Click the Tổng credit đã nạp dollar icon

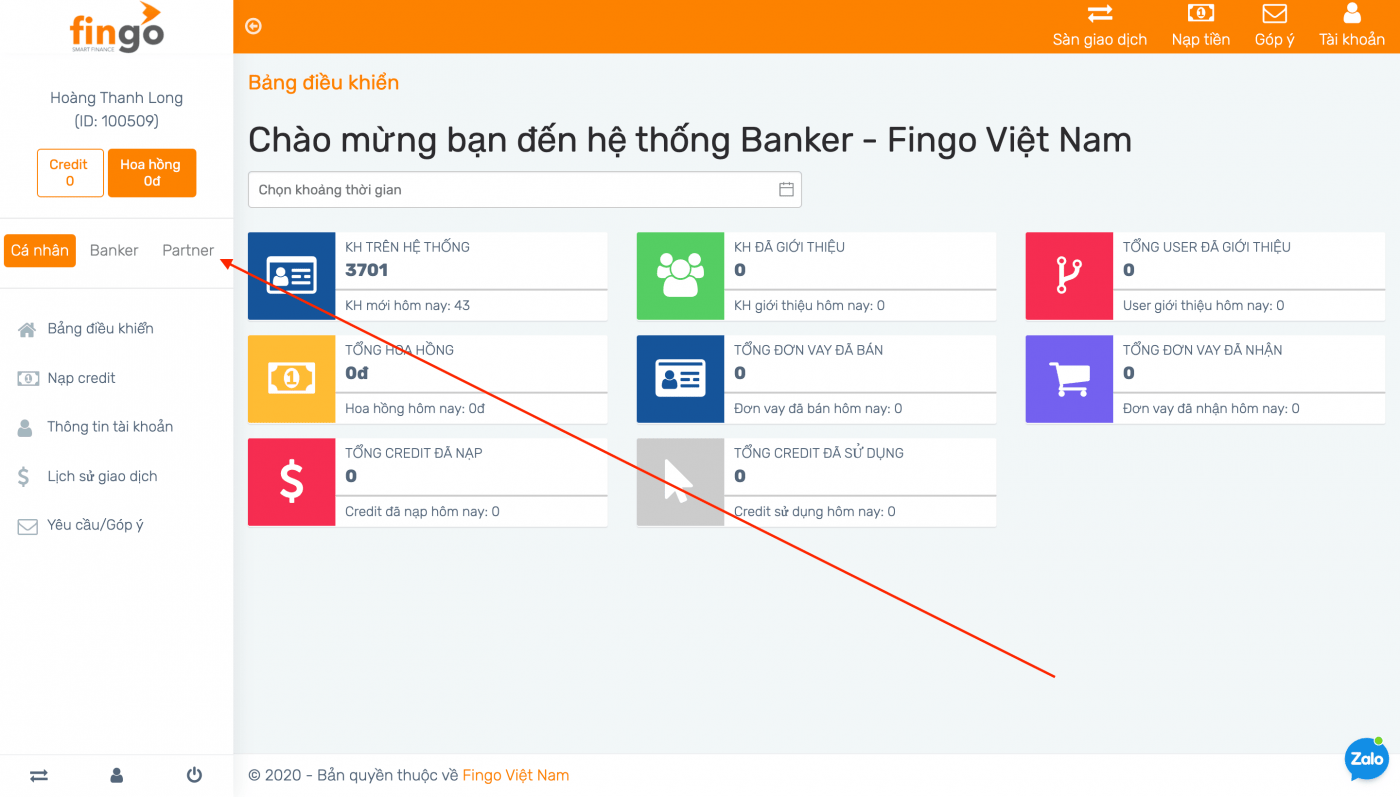point(291,482)
